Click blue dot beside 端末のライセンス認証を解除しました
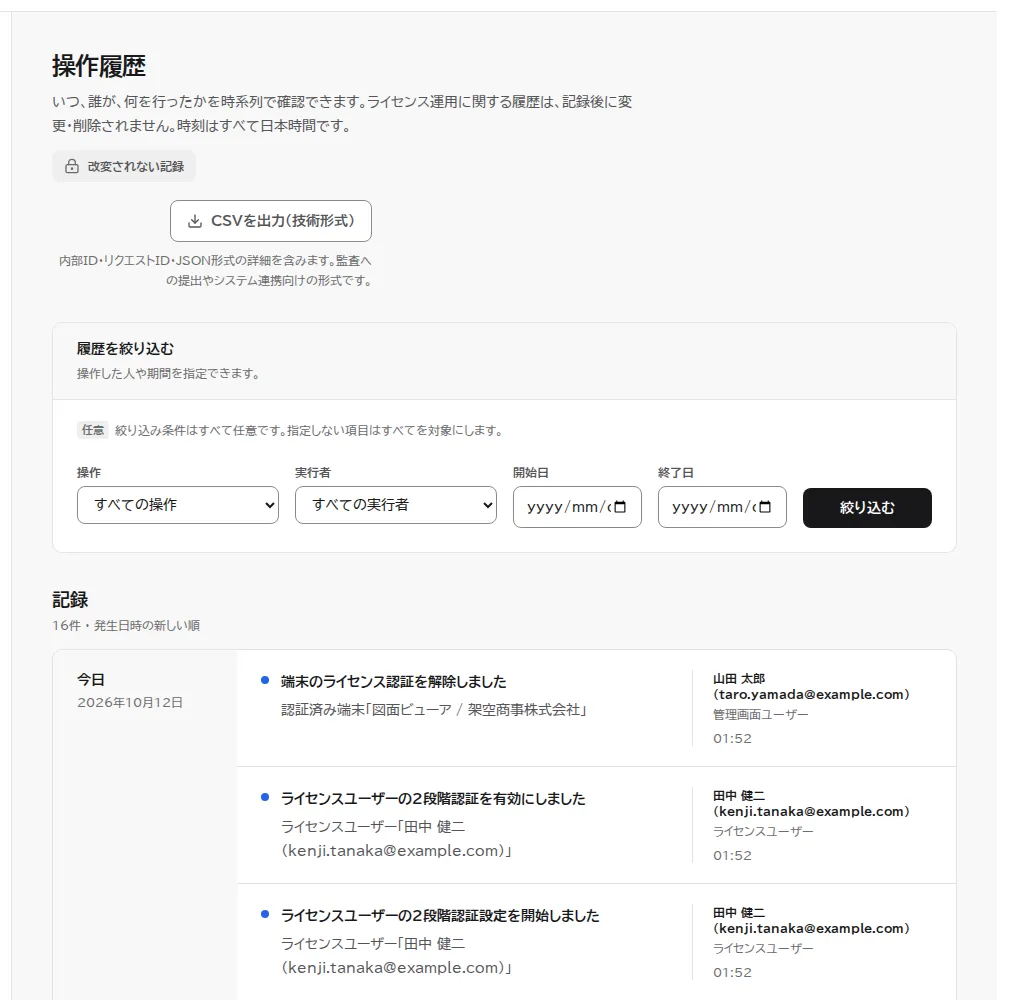The height and width of the screenshot is (1000, 1009). tap(265, 680)
